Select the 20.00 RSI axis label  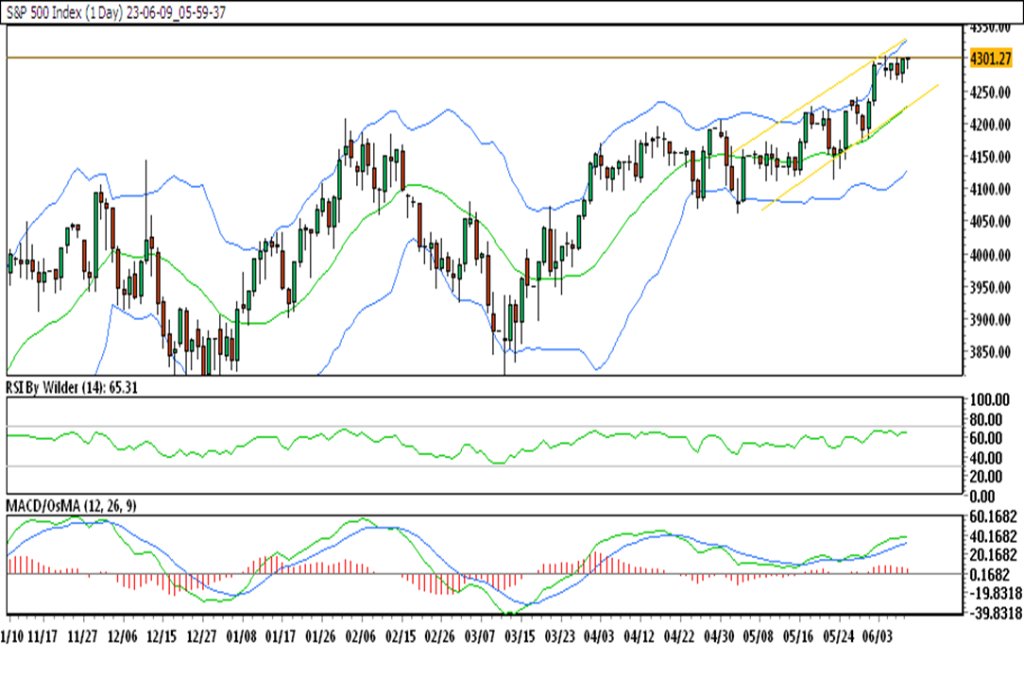point(986,477)
